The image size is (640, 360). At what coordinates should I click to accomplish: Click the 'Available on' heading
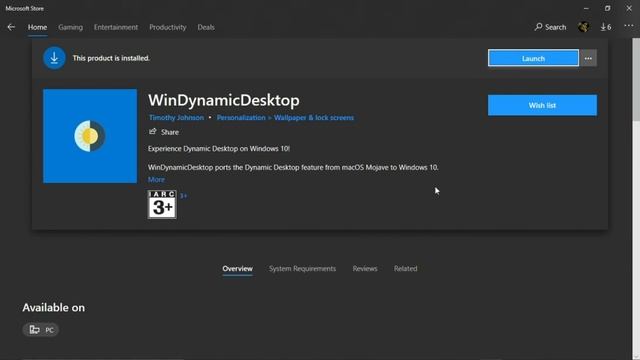pos(53,307)
